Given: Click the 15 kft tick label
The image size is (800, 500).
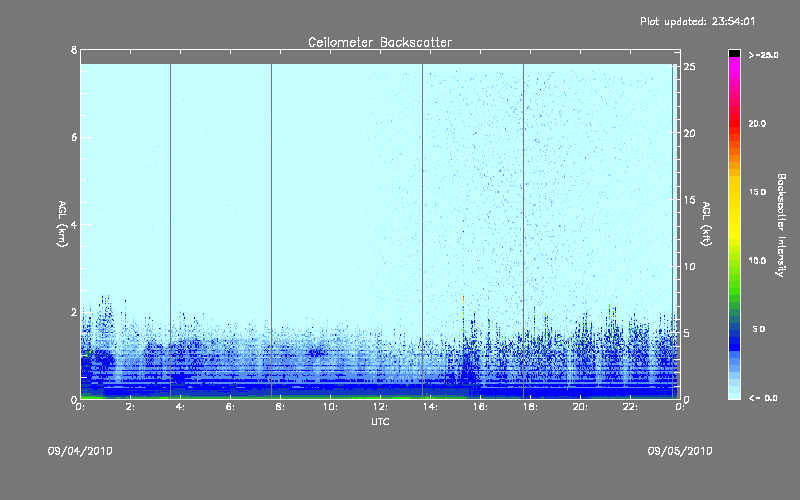Looking at the screenshot, I should (x=690, y=200).
